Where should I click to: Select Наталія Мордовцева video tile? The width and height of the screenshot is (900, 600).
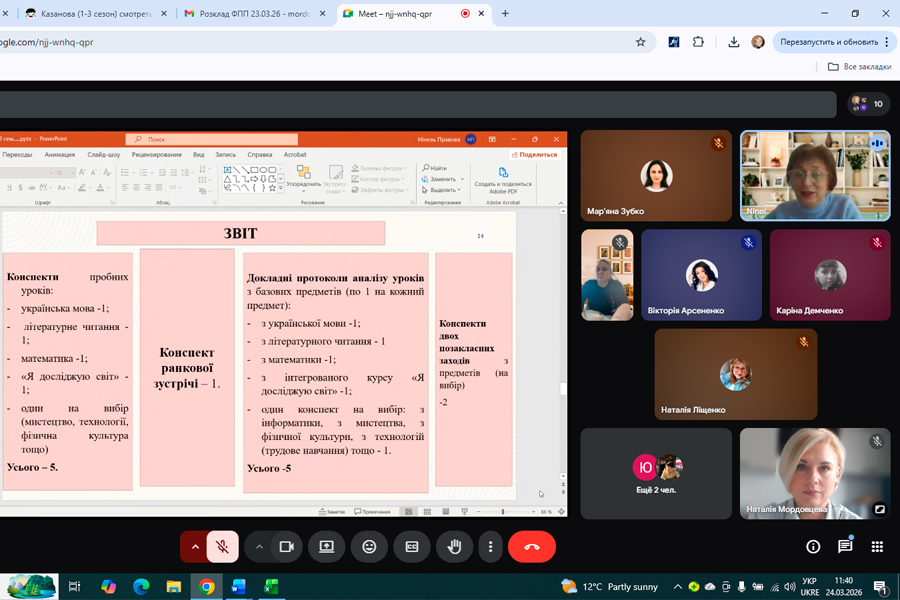[815, 474]
